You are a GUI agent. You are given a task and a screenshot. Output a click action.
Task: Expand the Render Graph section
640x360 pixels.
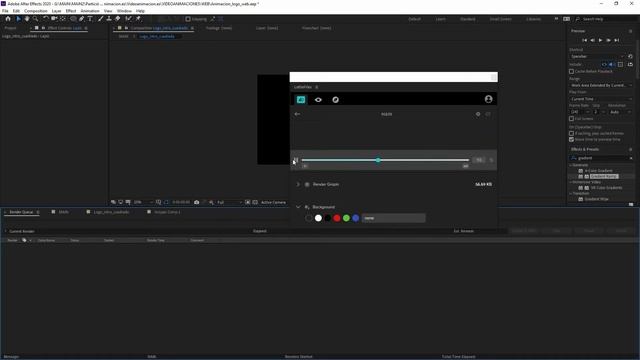coord(298,184)
